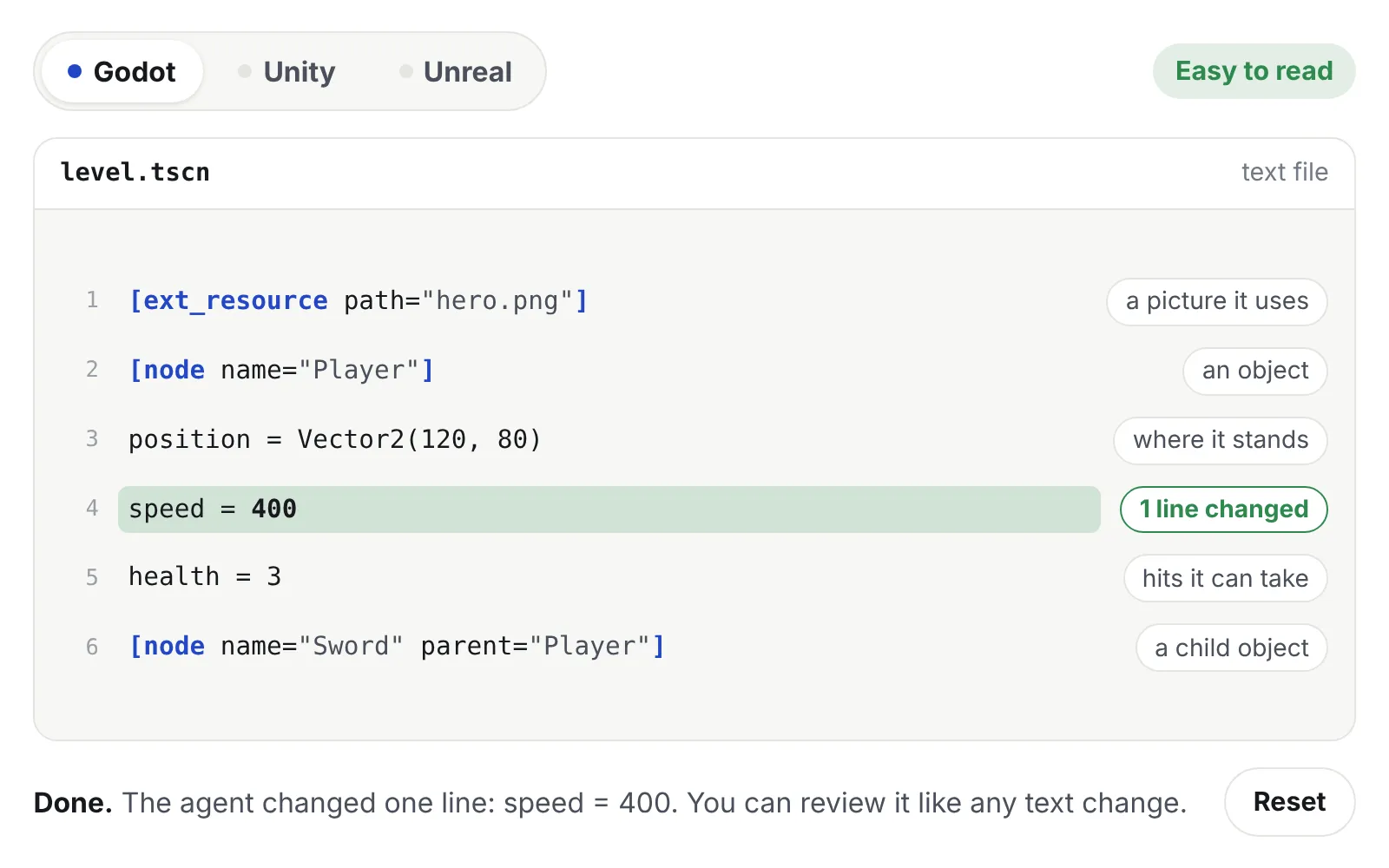
Task: Click the 'an object' annotation pill
Action: (1254, 371)
